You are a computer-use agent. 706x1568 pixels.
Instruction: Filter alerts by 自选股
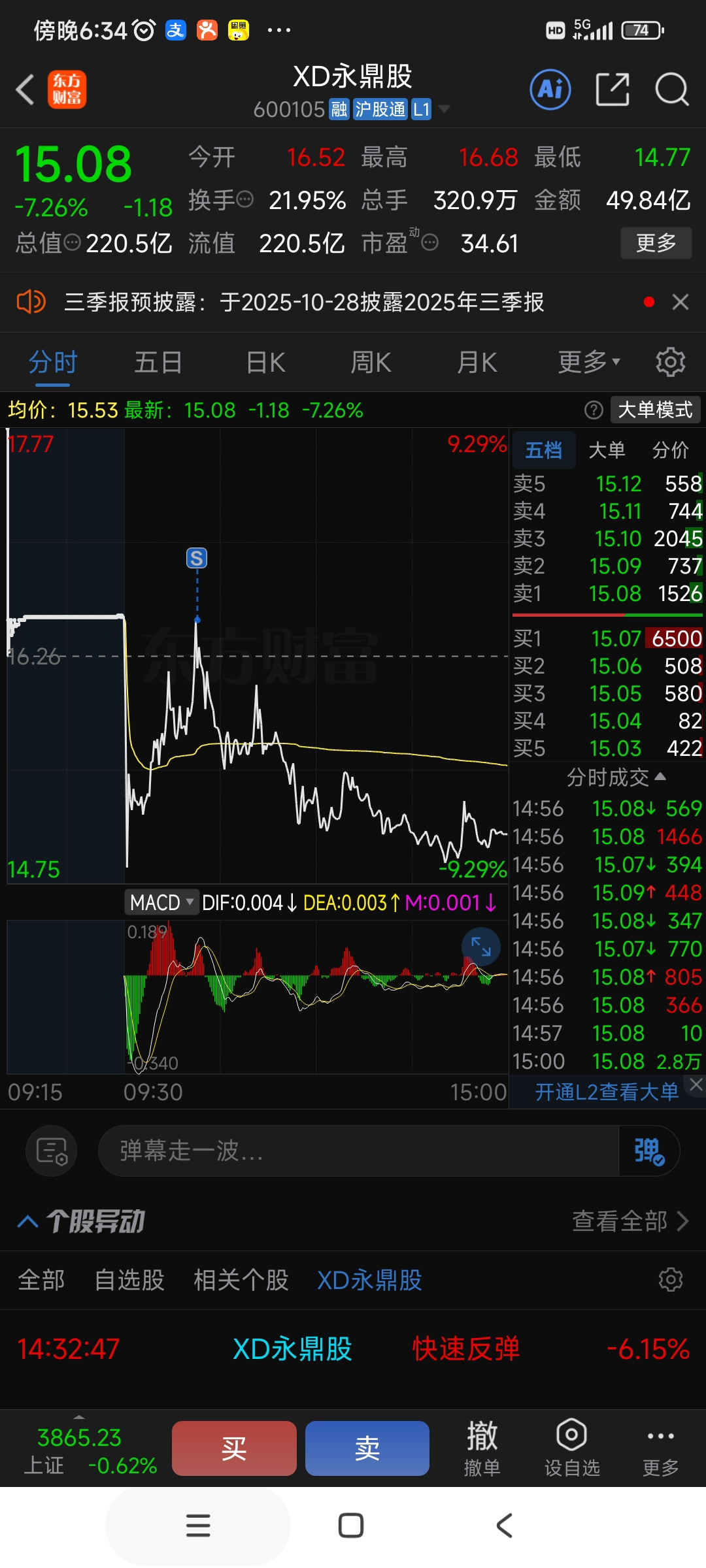pos(129,1280)
